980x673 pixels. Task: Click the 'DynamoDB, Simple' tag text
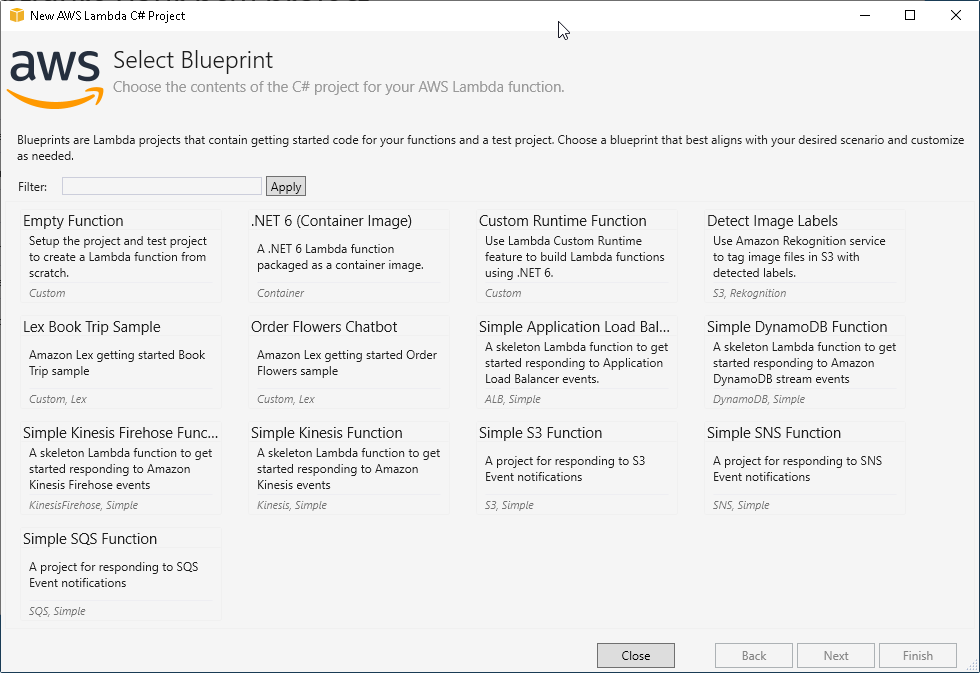759,399
